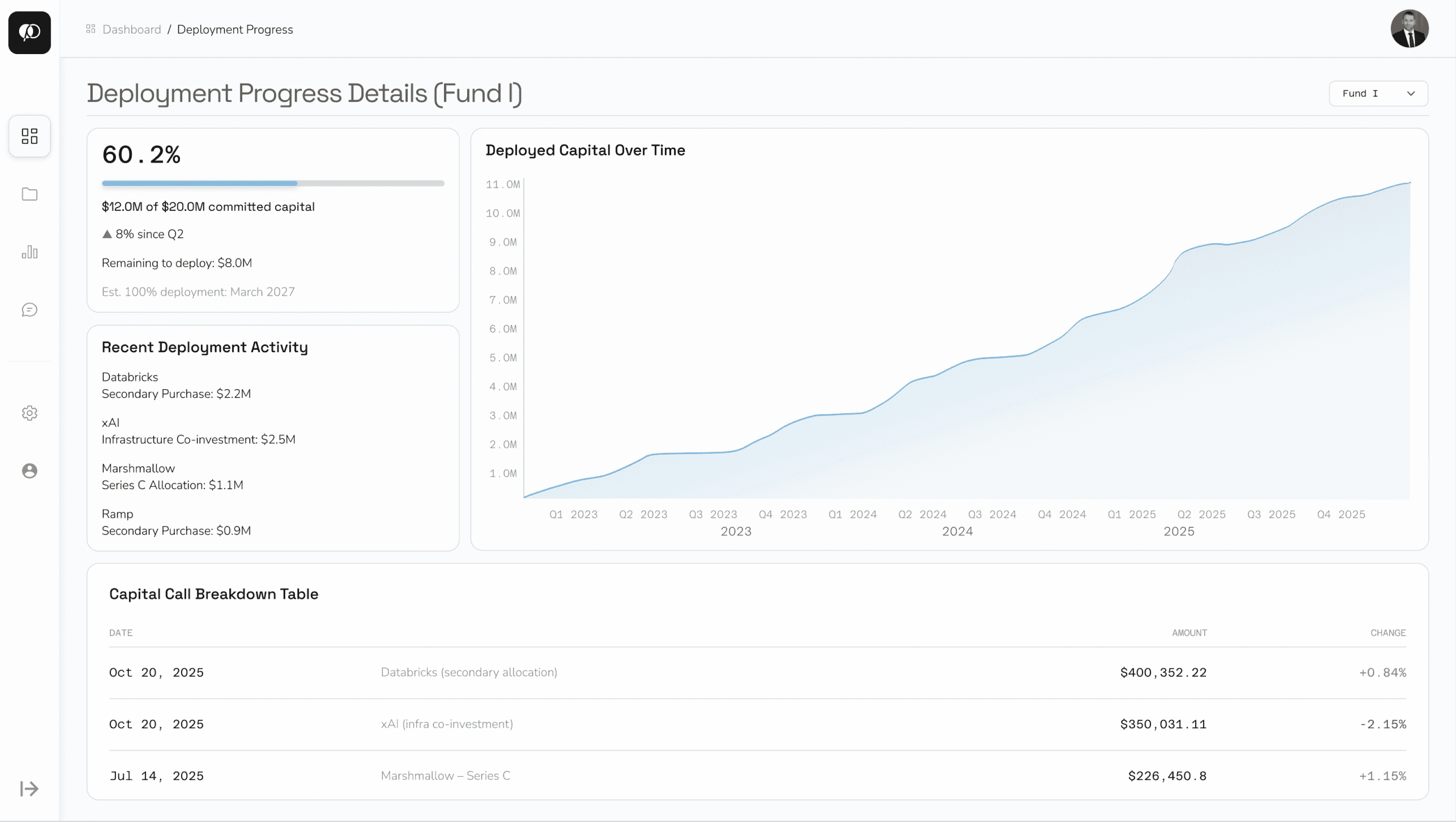
Task: Open the Fund I dropdown
Action: [x=1378, y=93]
